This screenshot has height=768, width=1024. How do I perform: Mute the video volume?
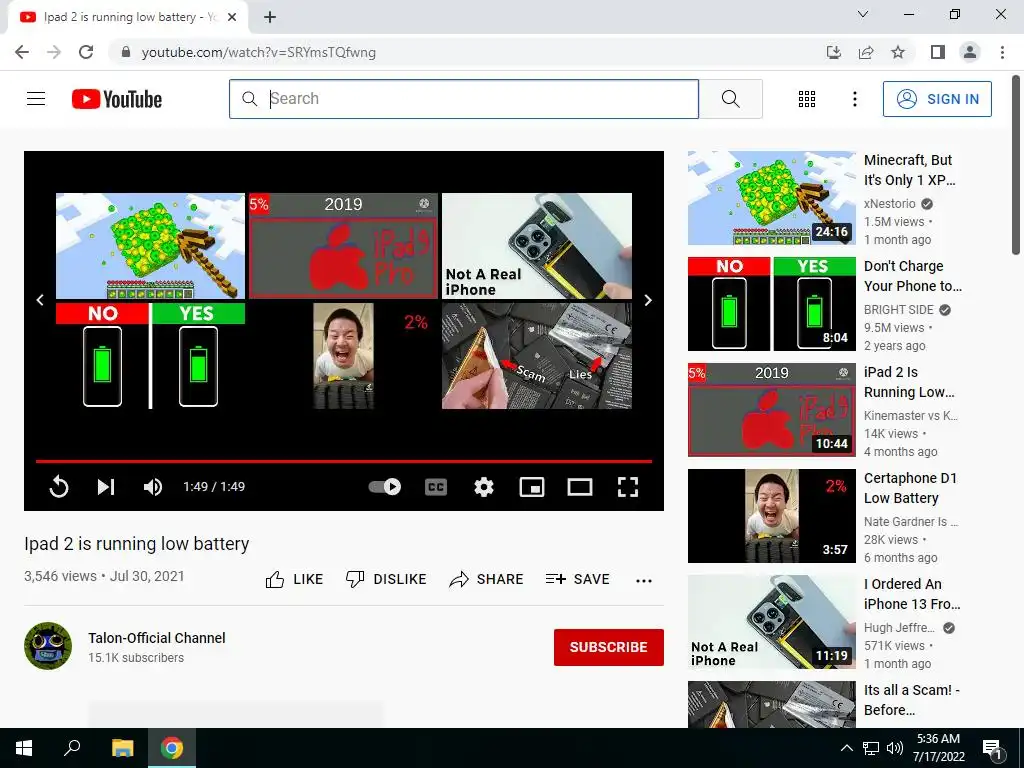(153, 487)
